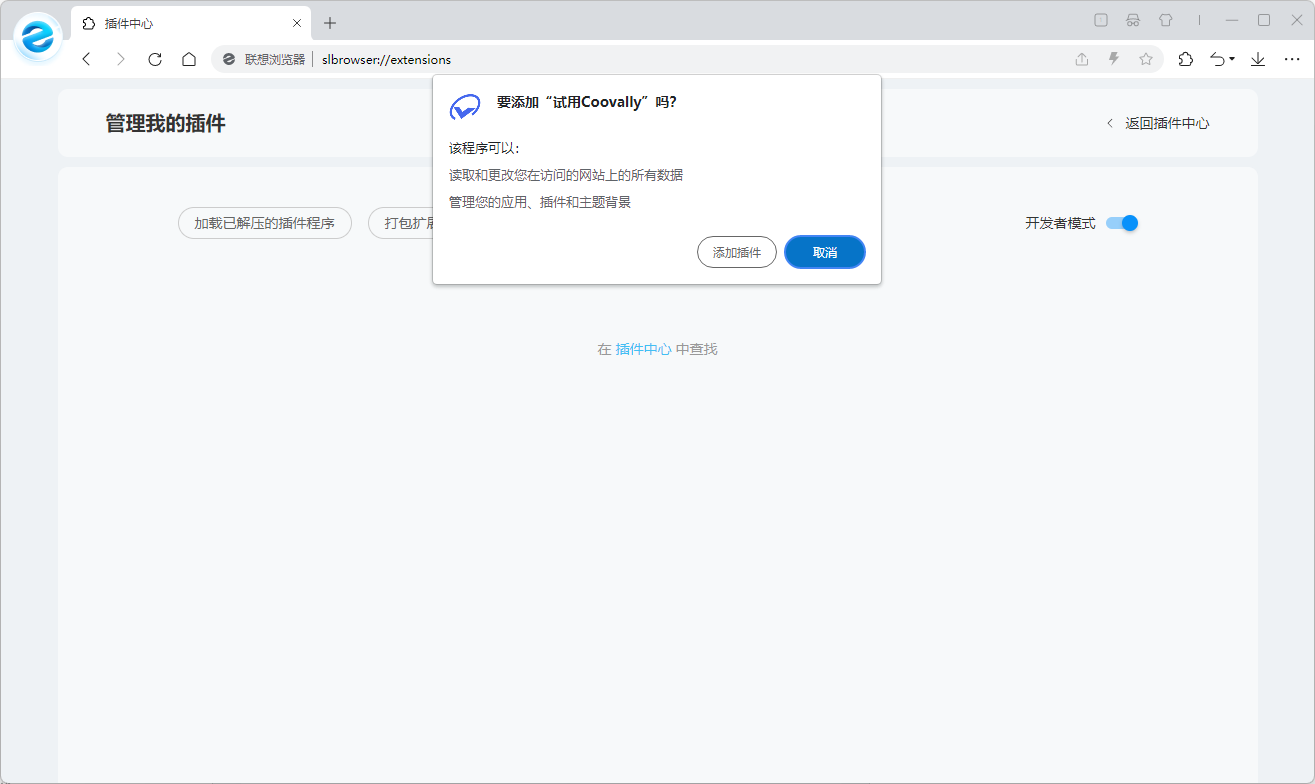
Task: Toggle 开发者模式 switch off
Action: (1122, 223)
